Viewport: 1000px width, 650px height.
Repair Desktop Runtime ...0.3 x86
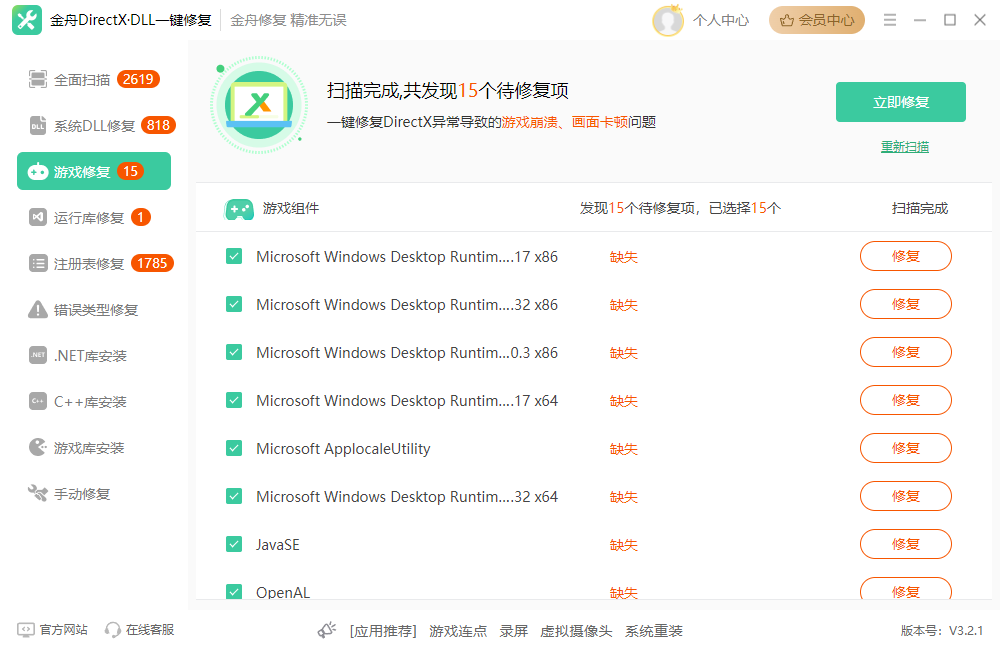tap(906, 352)
